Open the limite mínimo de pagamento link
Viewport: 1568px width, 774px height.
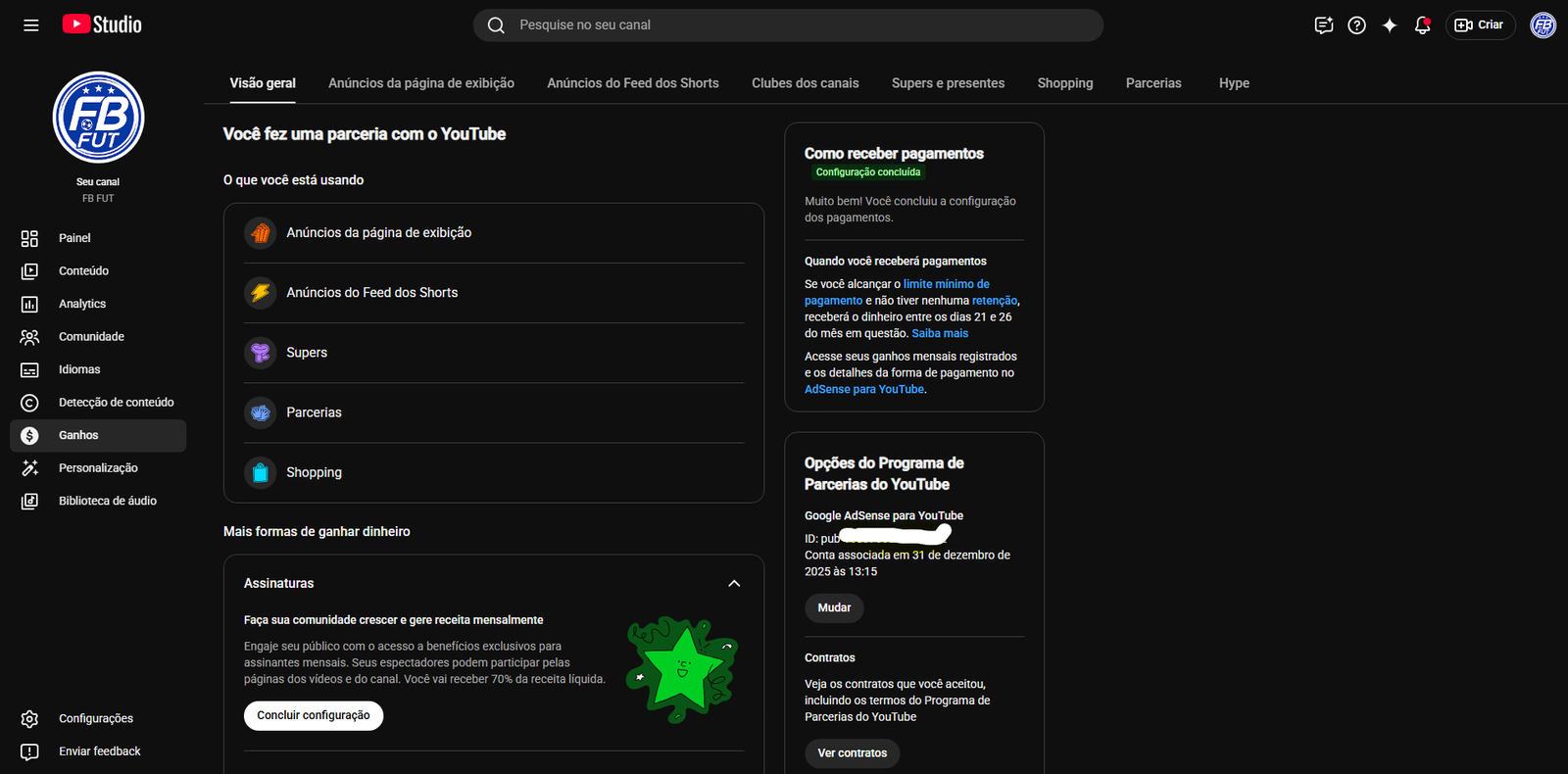(897, 293)
